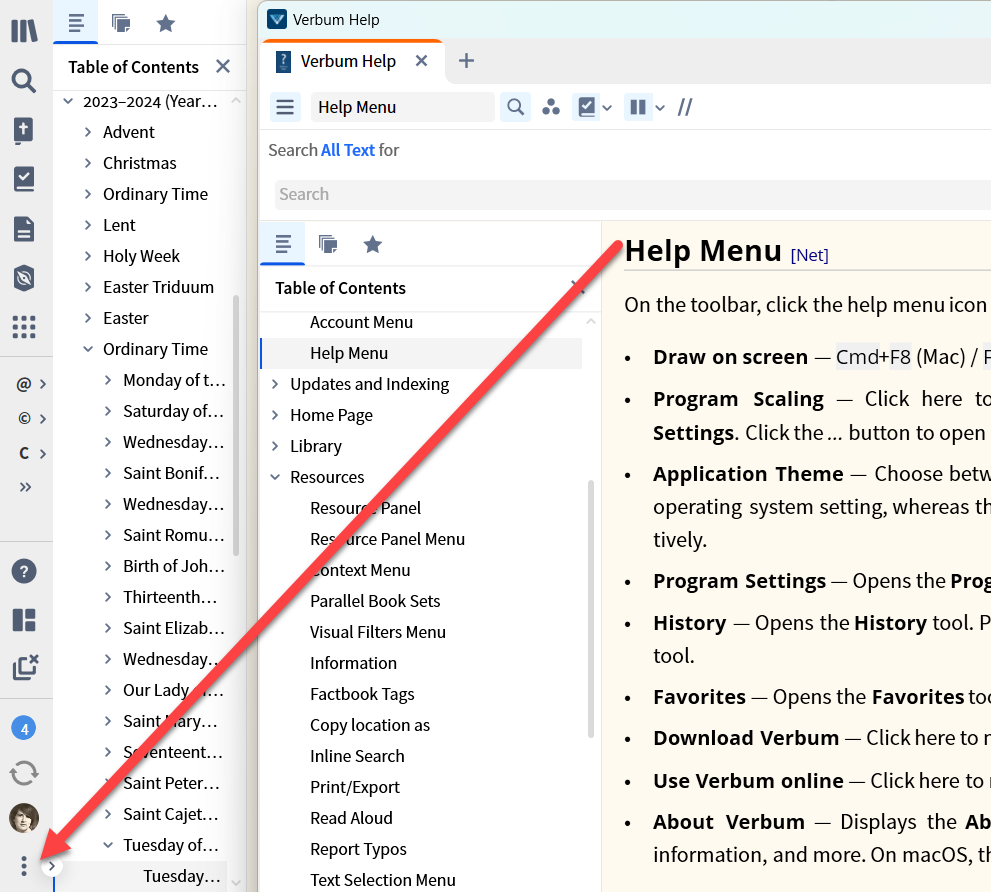Open the visual filters dots icon in the toolbar
Image resolution: width=991 pixels, height=892 pixels.
click(551, 107)
